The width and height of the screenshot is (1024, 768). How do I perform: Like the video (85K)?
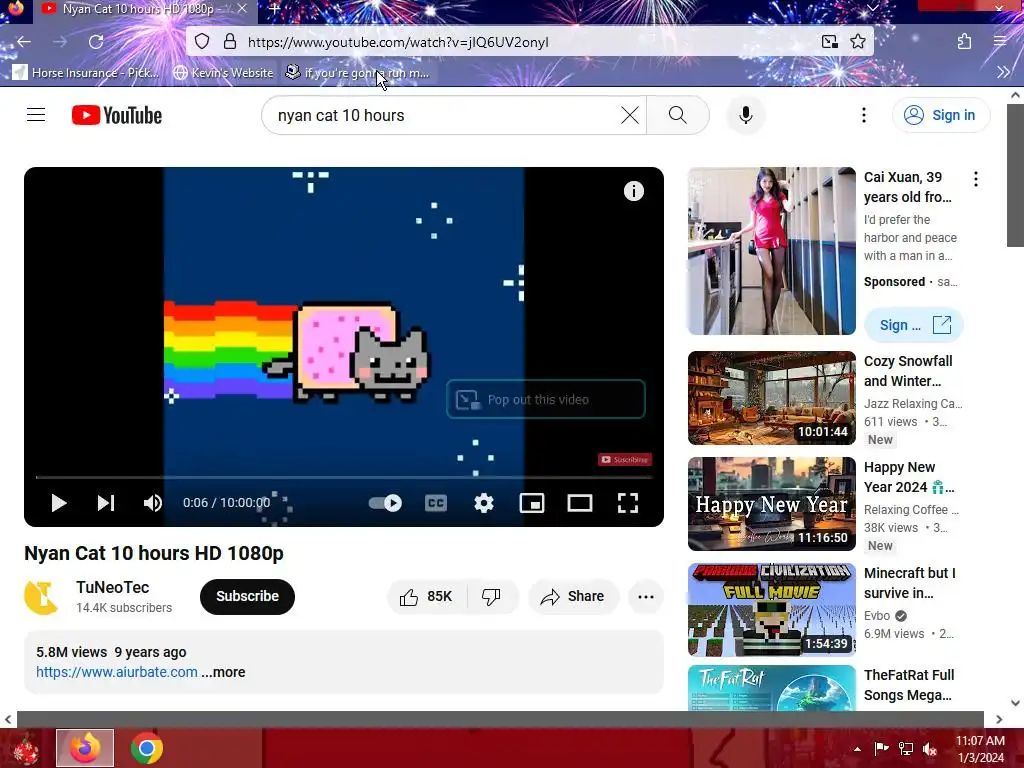427,596
